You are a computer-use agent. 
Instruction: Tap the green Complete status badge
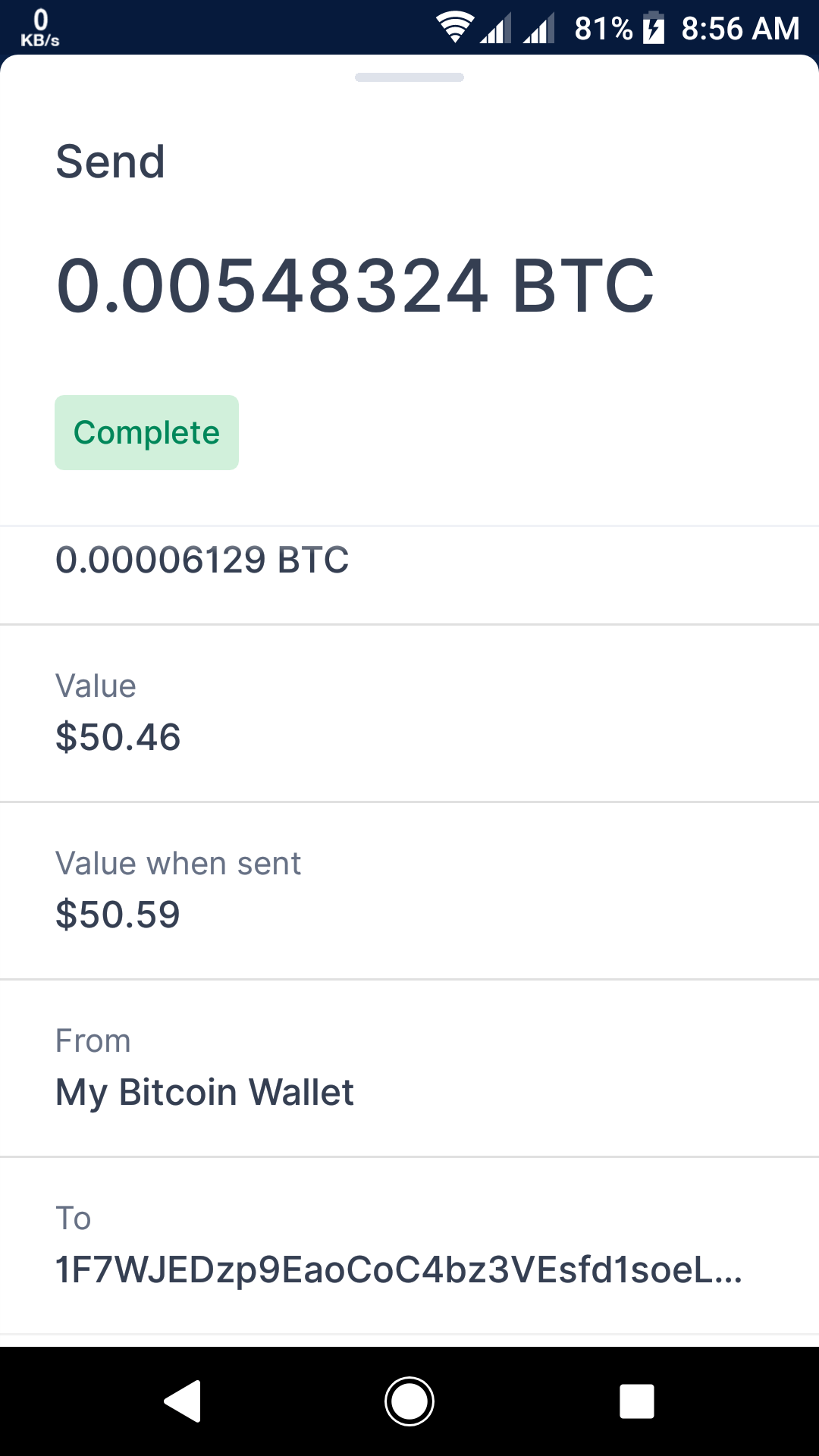pyautogui.click(x=146, y=432)
